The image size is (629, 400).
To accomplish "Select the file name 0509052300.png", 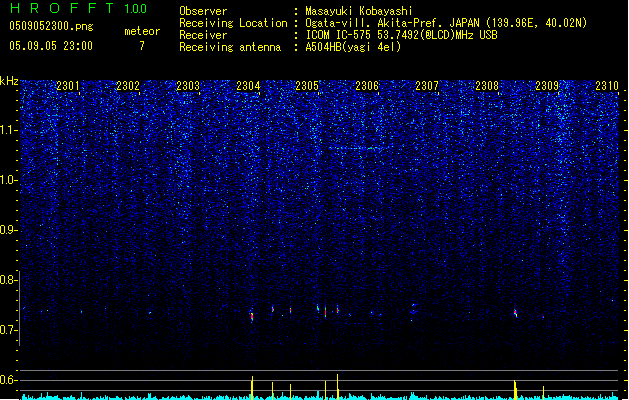I will click(x=51, y=26).
